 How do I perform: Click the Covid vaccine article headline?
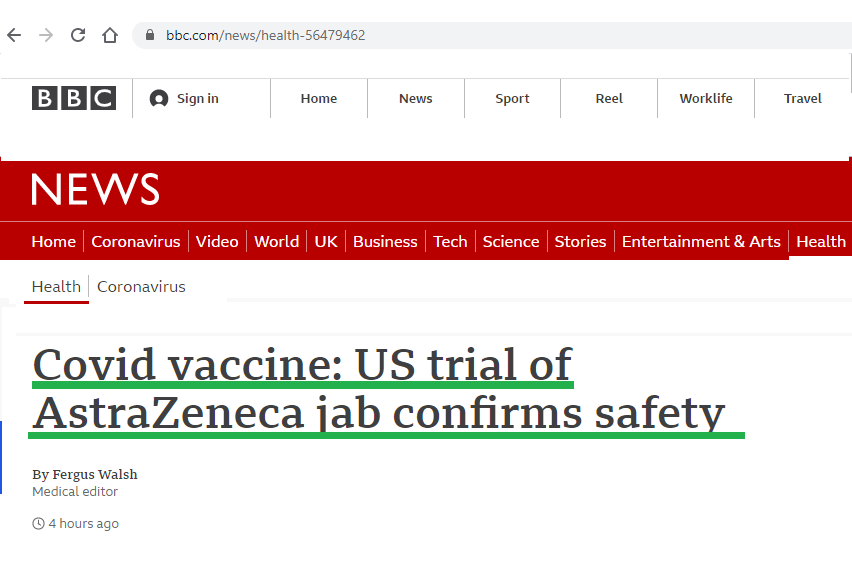tap(379, 388)
